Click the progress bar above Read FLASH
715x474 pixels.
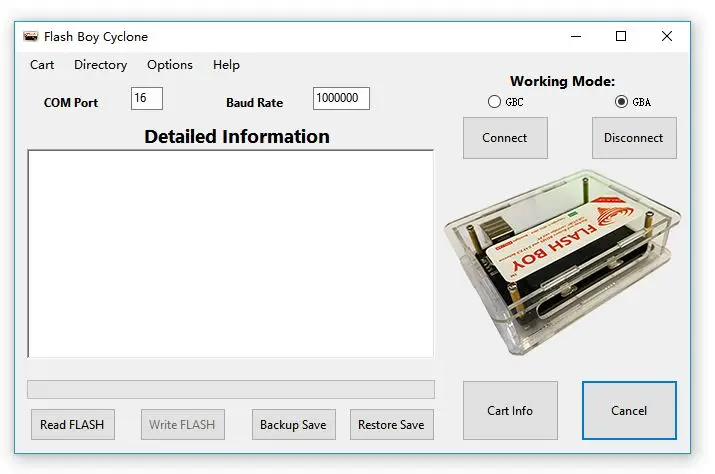click(230, 389)
